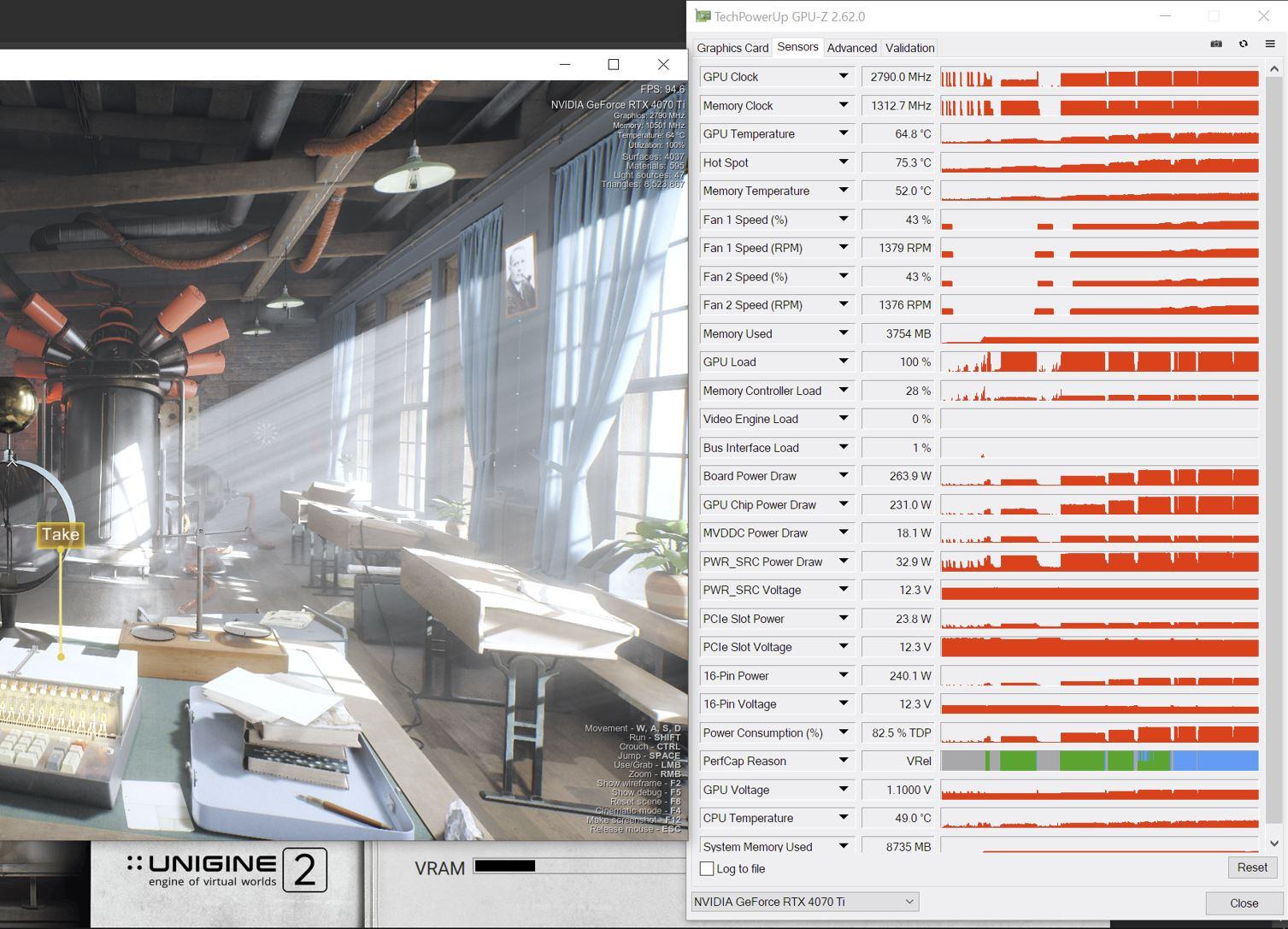Click the sensor list scroll down arrow
Screen dimensions: 1288x929
(x=1274, y=844)
